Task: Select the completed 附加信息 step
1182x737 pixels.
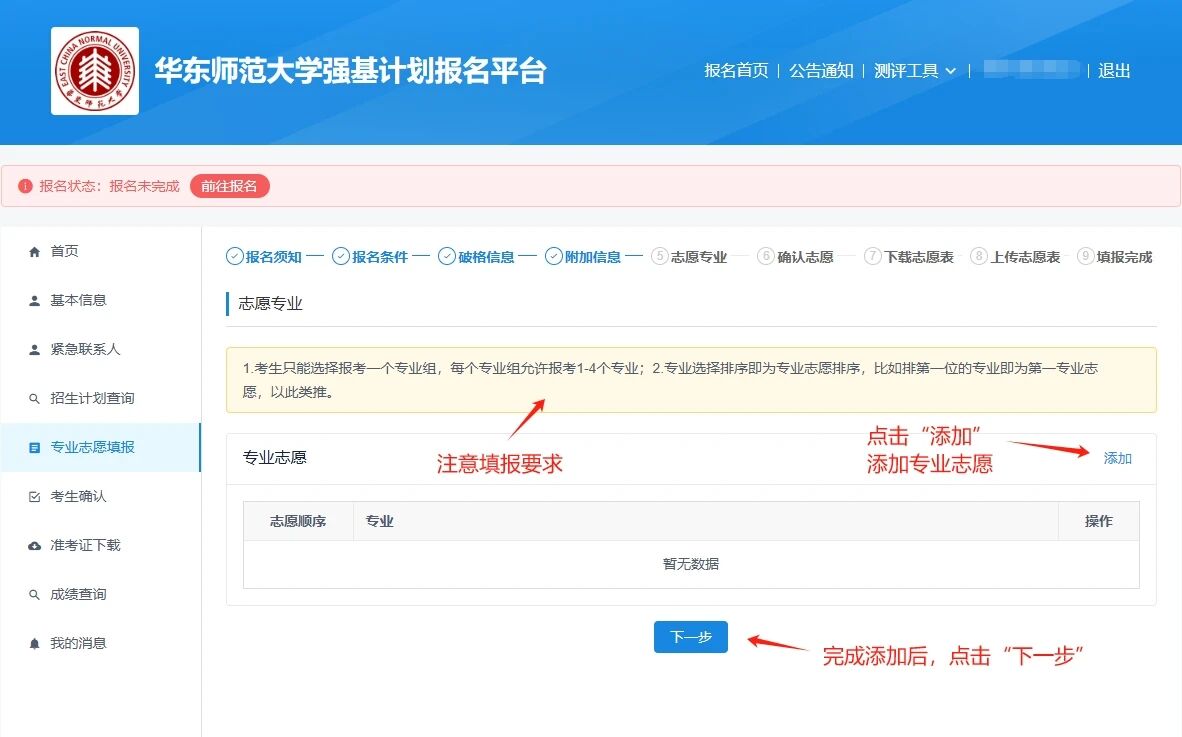Action: tap(583, 257)
